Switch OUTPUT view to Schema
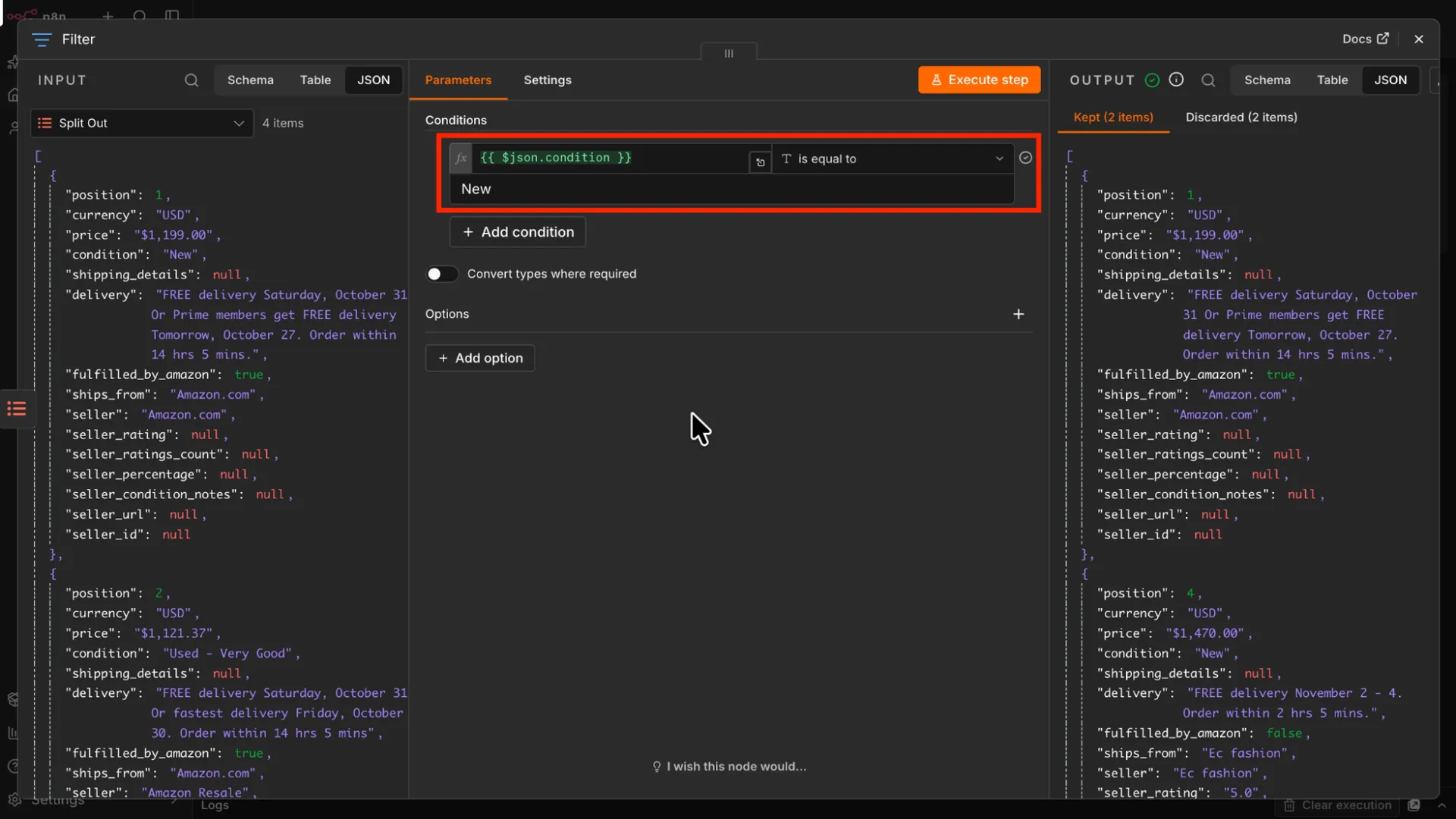1456x819 pixels. click(1267, 80)
